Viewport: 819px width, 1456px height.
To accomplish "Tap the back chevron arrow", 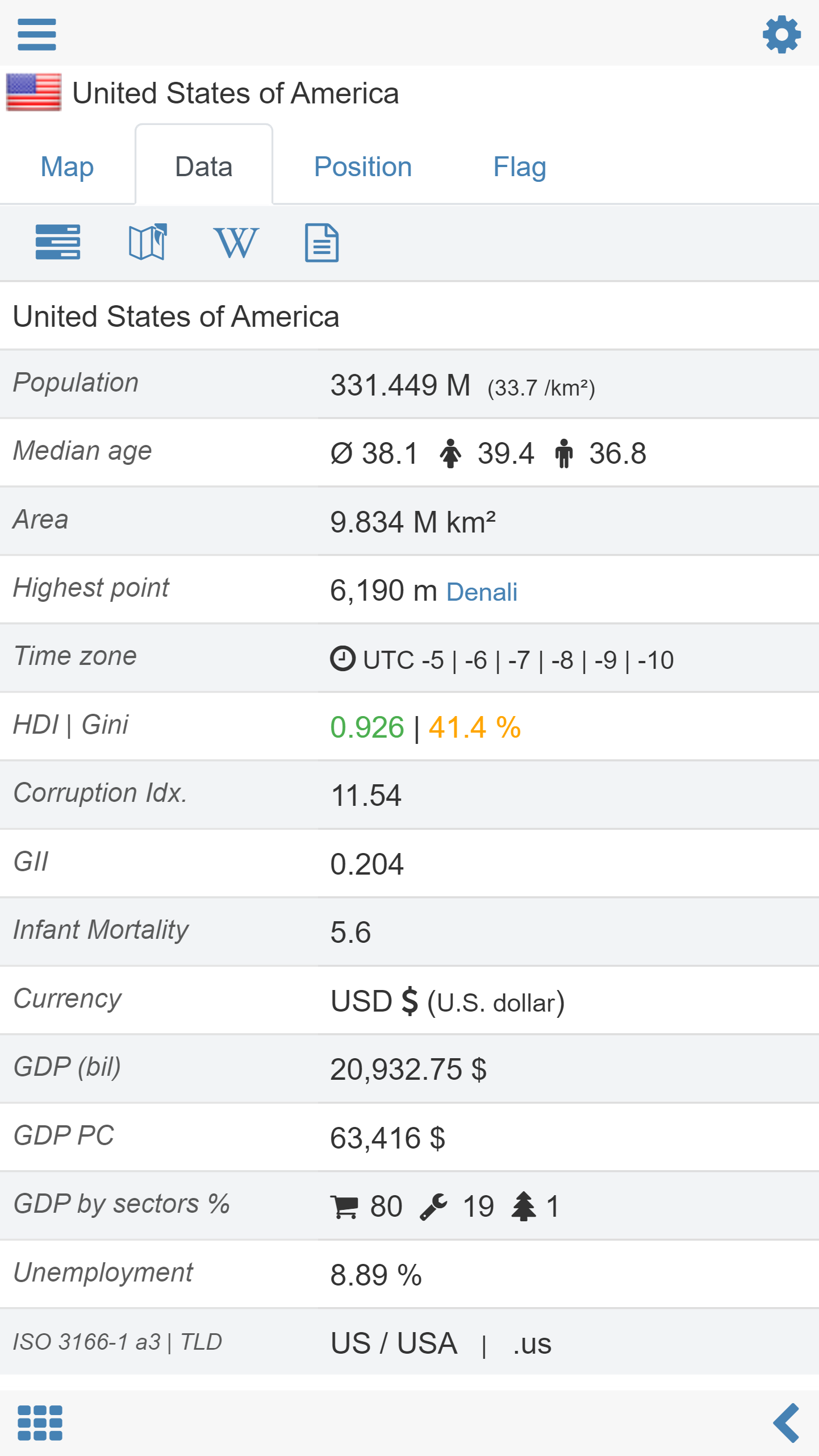I will (x=786, y=1422).
